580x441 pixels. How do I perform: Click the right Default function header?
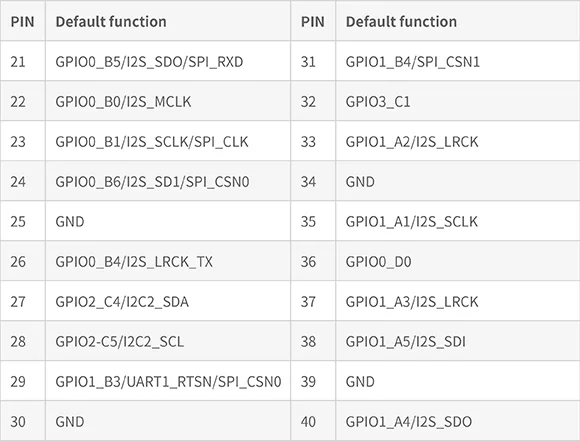coord(458,21)
